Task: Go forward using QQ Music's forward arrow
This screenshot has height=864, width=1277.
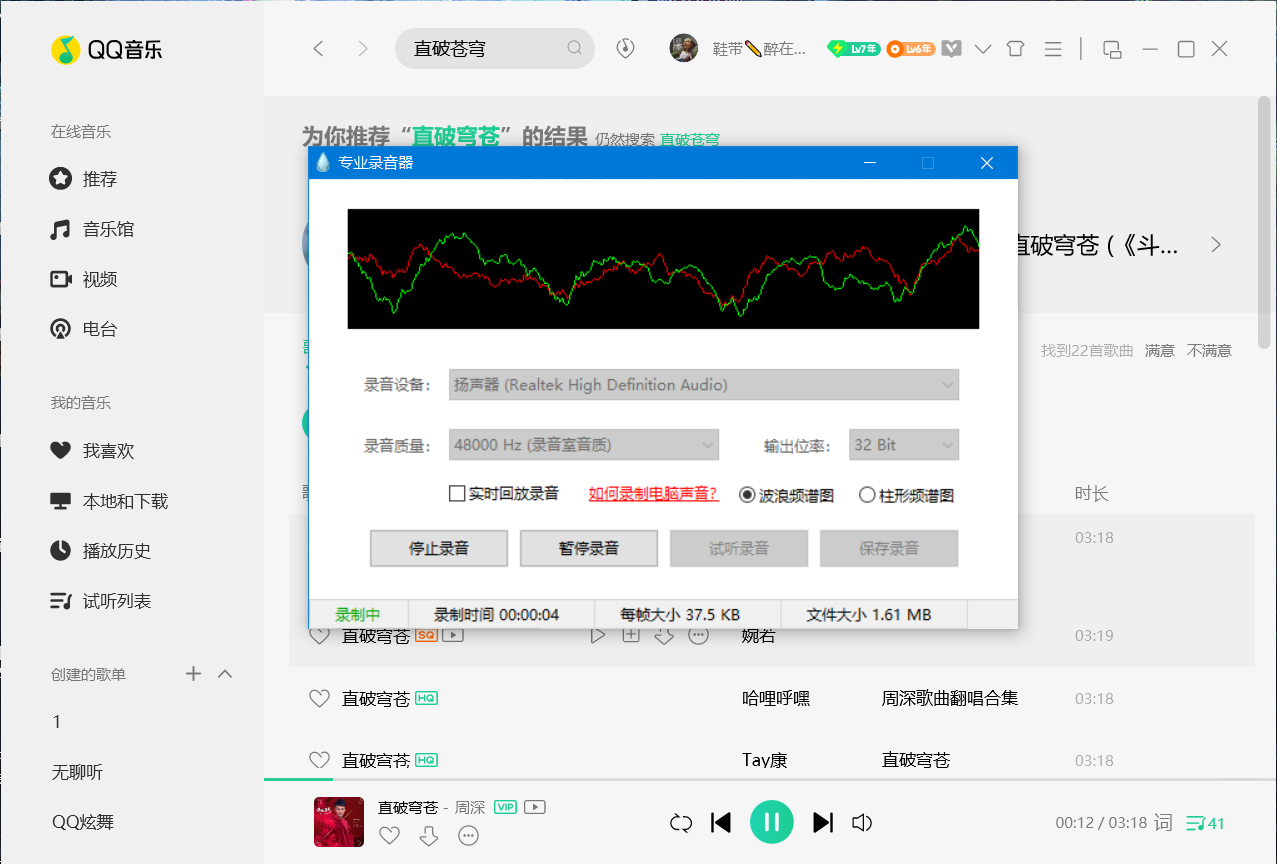Action: coord(363,48)
